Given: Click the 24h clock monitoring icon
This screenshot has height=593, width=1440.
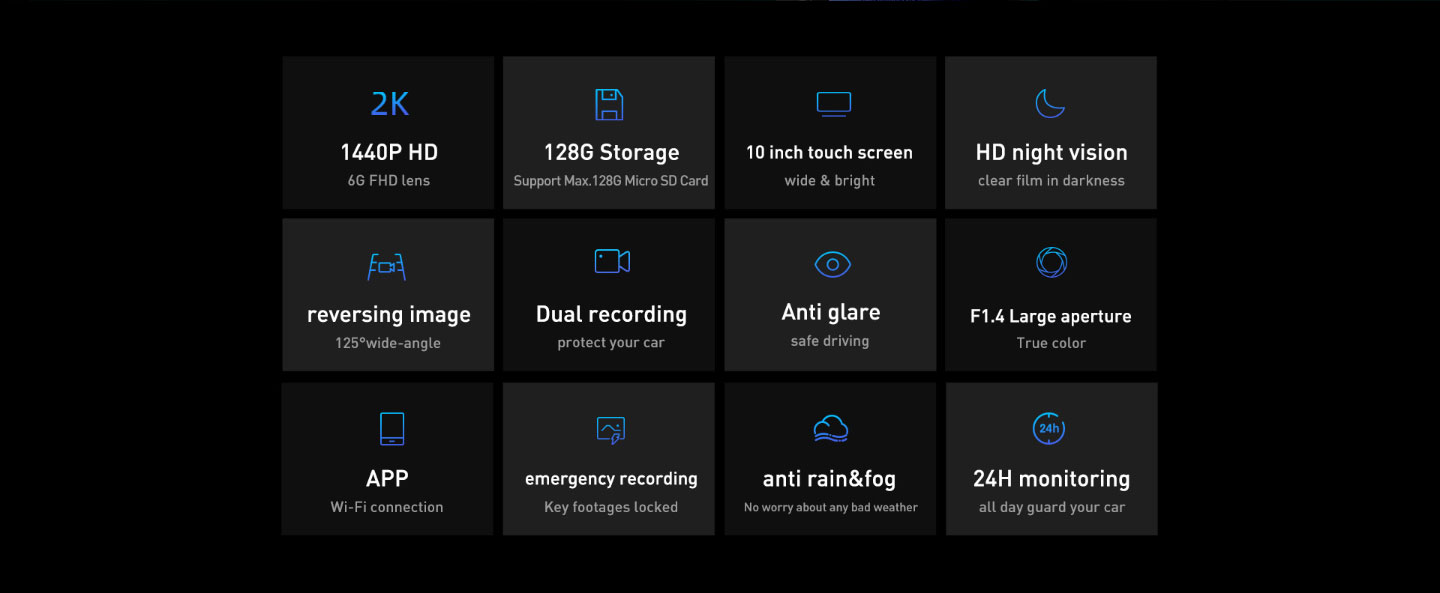Looking at the screenshot, I should coord(1048,428).
